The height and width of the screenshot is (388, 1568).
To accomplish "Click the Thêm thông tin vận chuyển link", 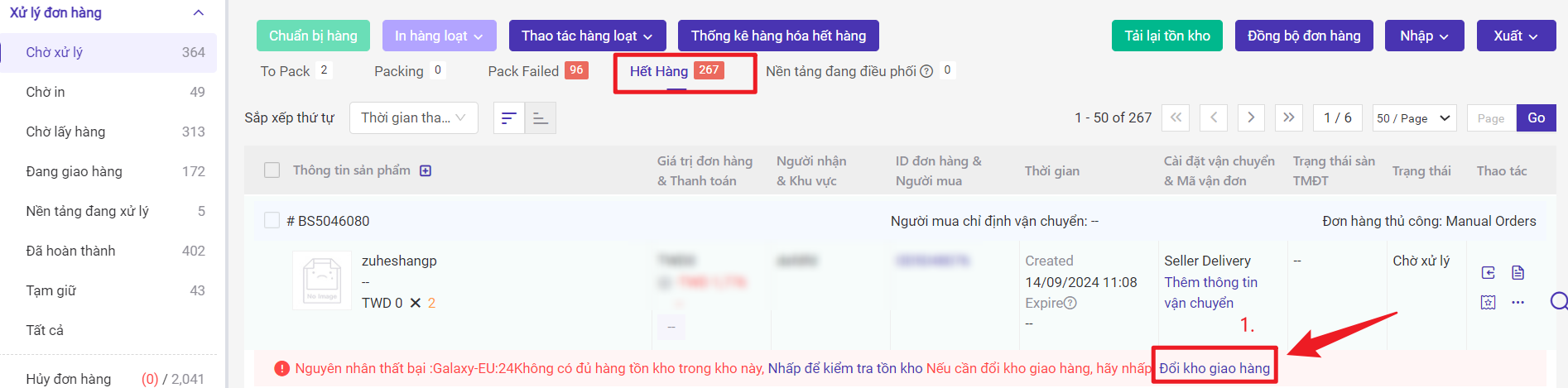I will (x=1210, y=293).
